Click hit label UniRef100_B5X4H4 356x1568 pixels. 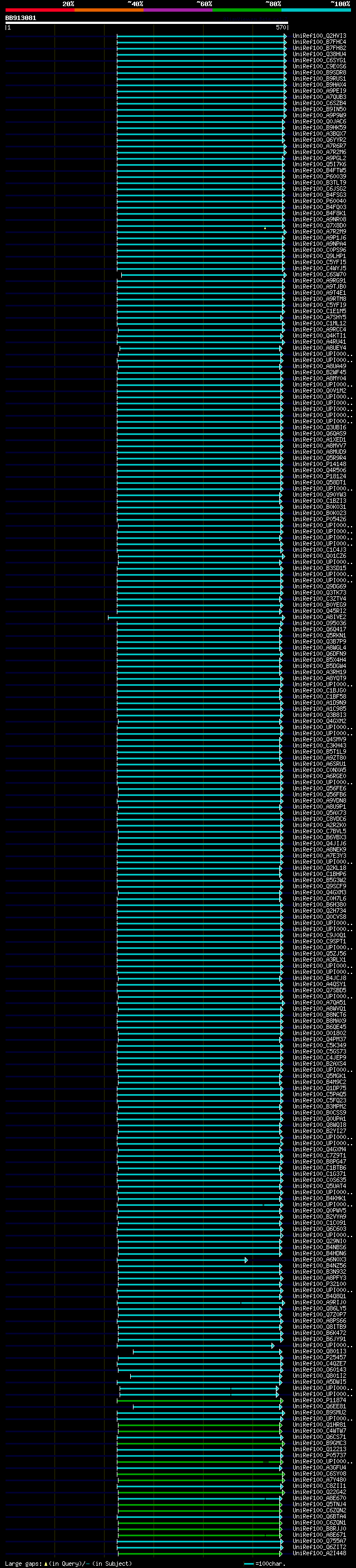tap(319, 660)
